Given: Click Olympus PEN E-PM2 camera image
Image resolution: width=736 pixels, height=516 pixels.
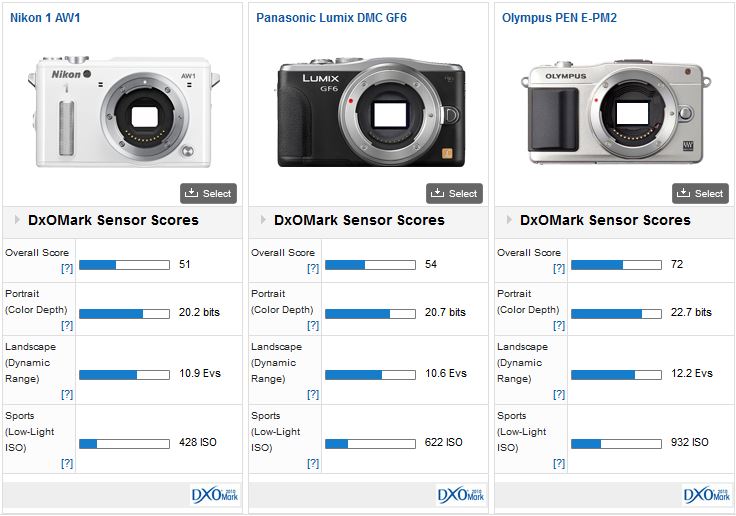Looking at the screenshot, I should pos(616,112).
